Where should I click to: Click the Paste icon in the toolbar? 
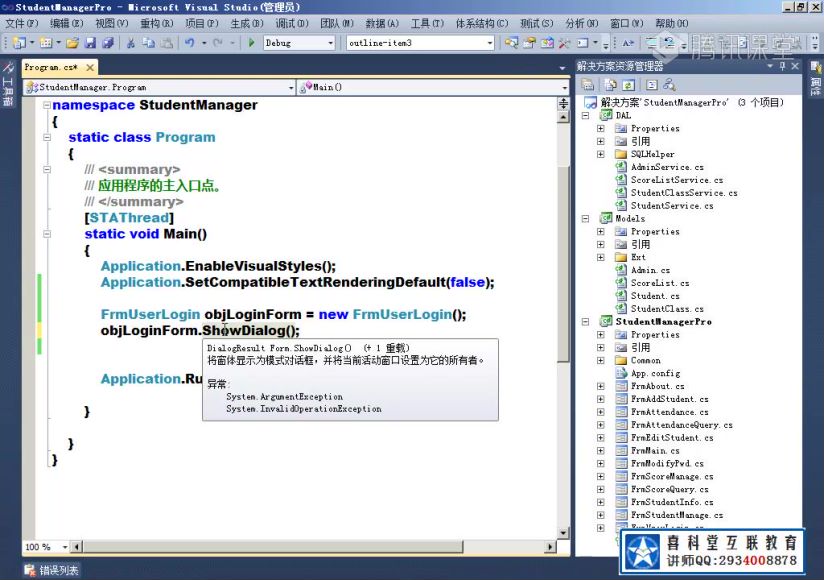(x=167, y=43)
